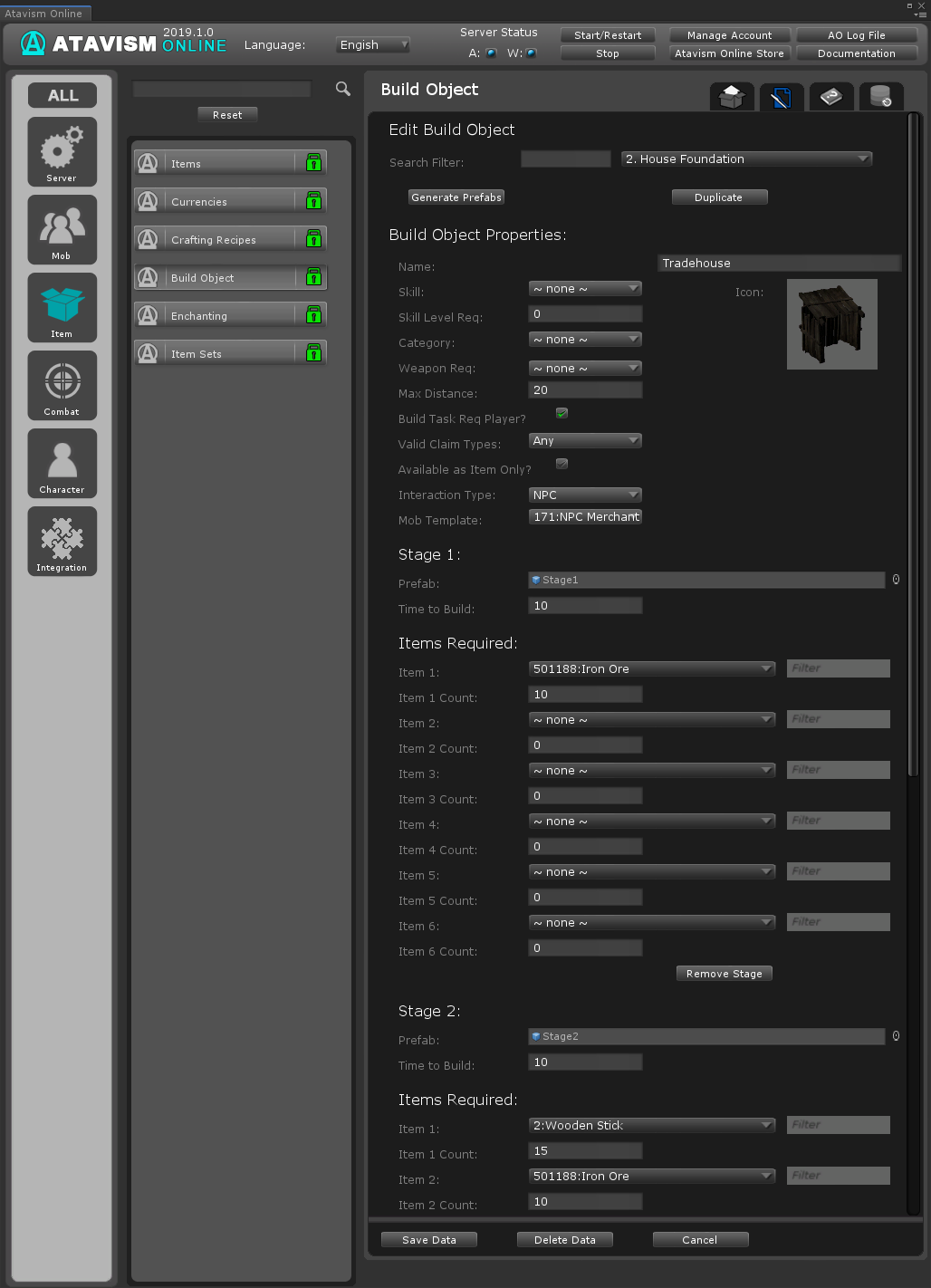Image resolution: width=931 pixels, height=1288 pixels.
Task: Enable Available as Item Only checkbox
Action: click(561, 464)
